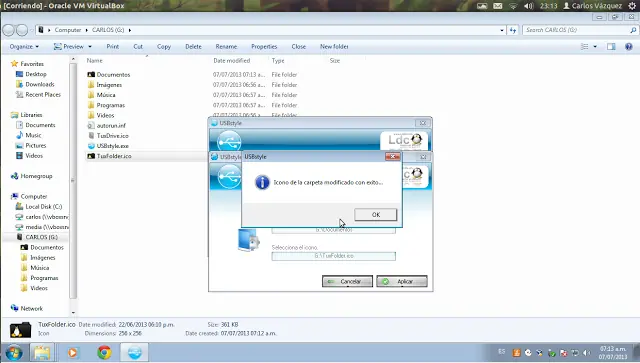The height and width of the screenshot is (363, 640).
Task: Open Google Chrome from the taskbar
Action: click(104, 352)
